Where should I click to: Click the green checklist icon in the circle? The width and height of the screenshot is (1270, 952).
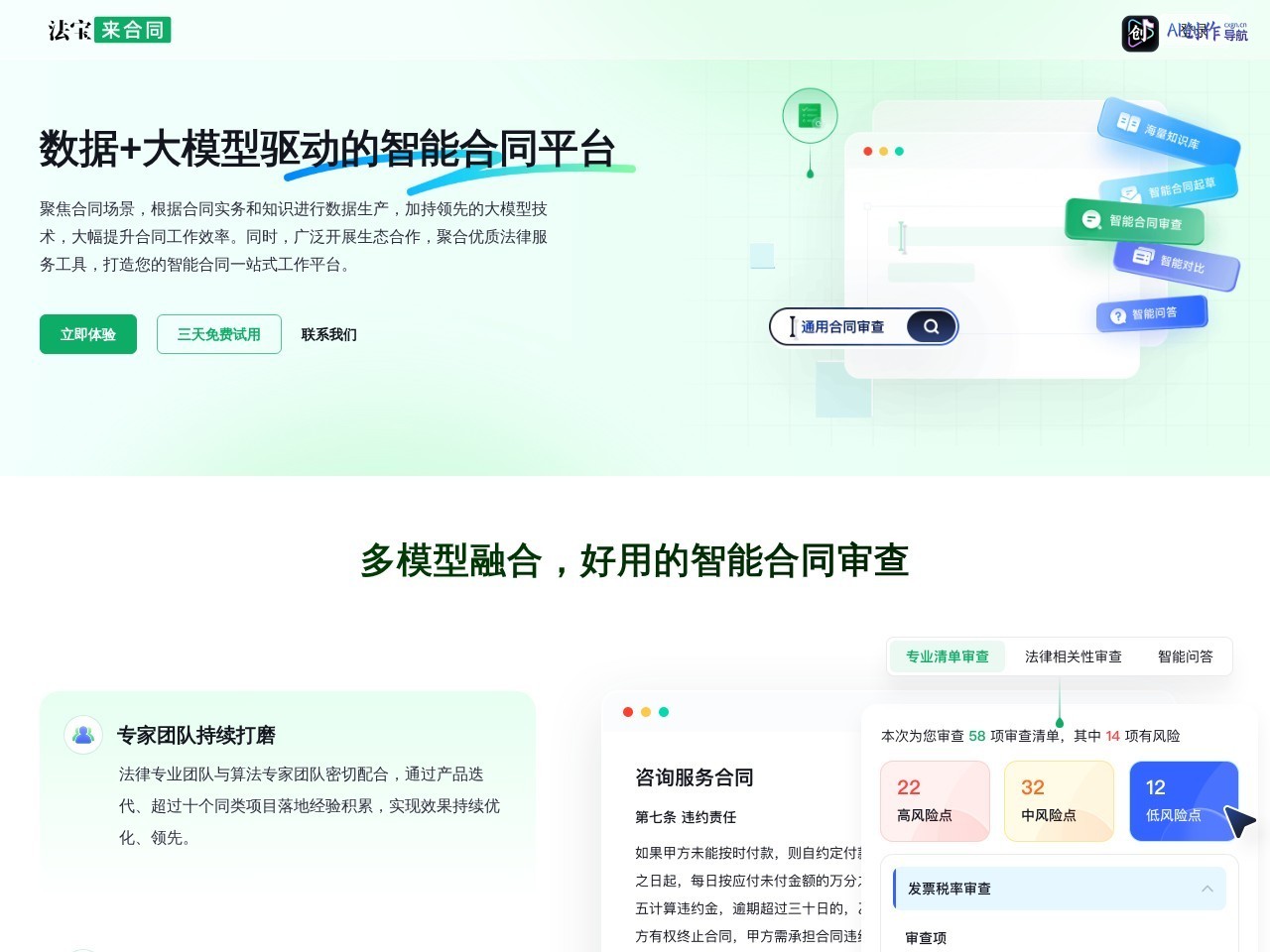click(810, 116)
